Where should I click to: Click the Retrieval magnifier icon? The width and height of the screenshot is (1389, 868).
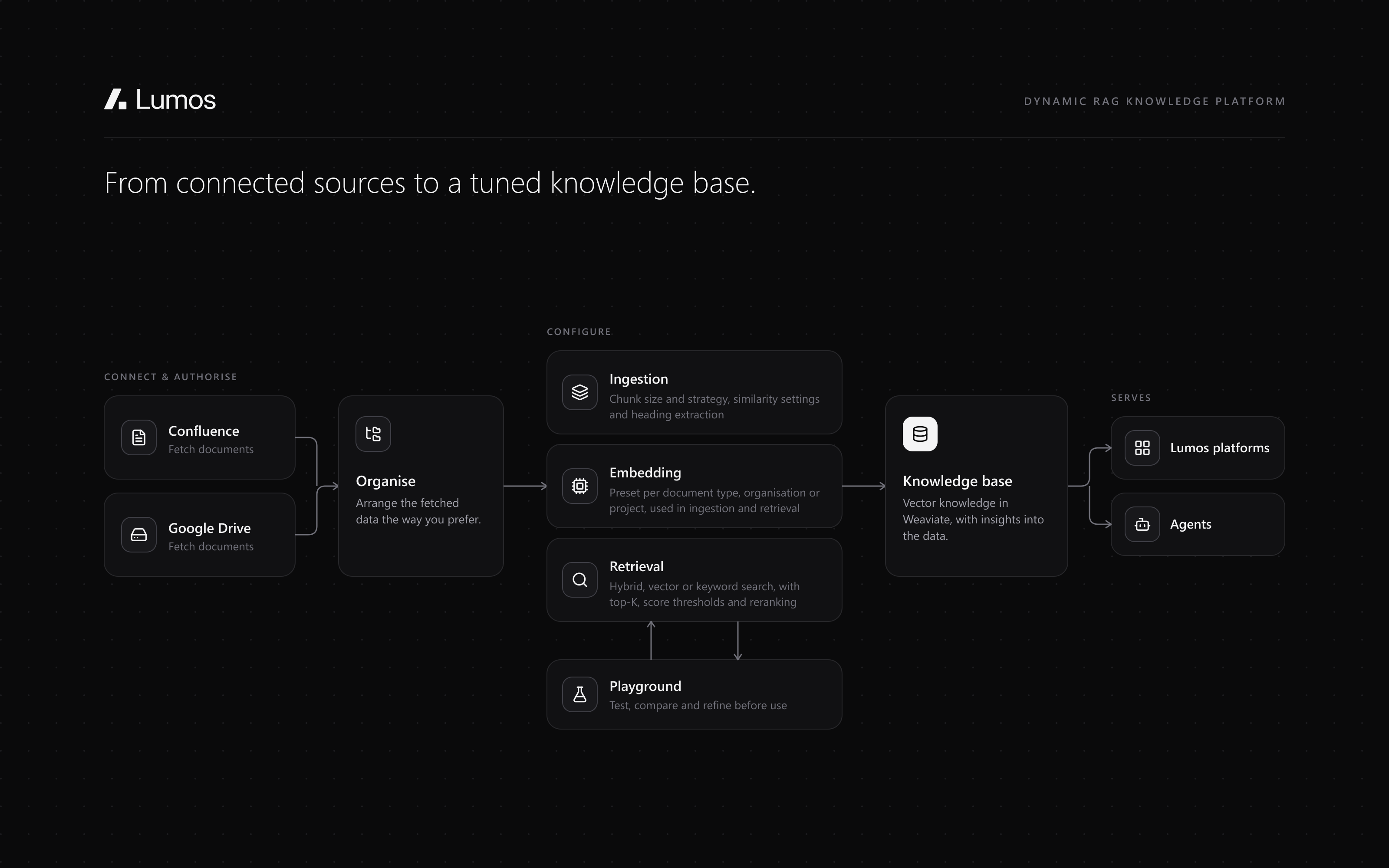click(x=580, y=580)
